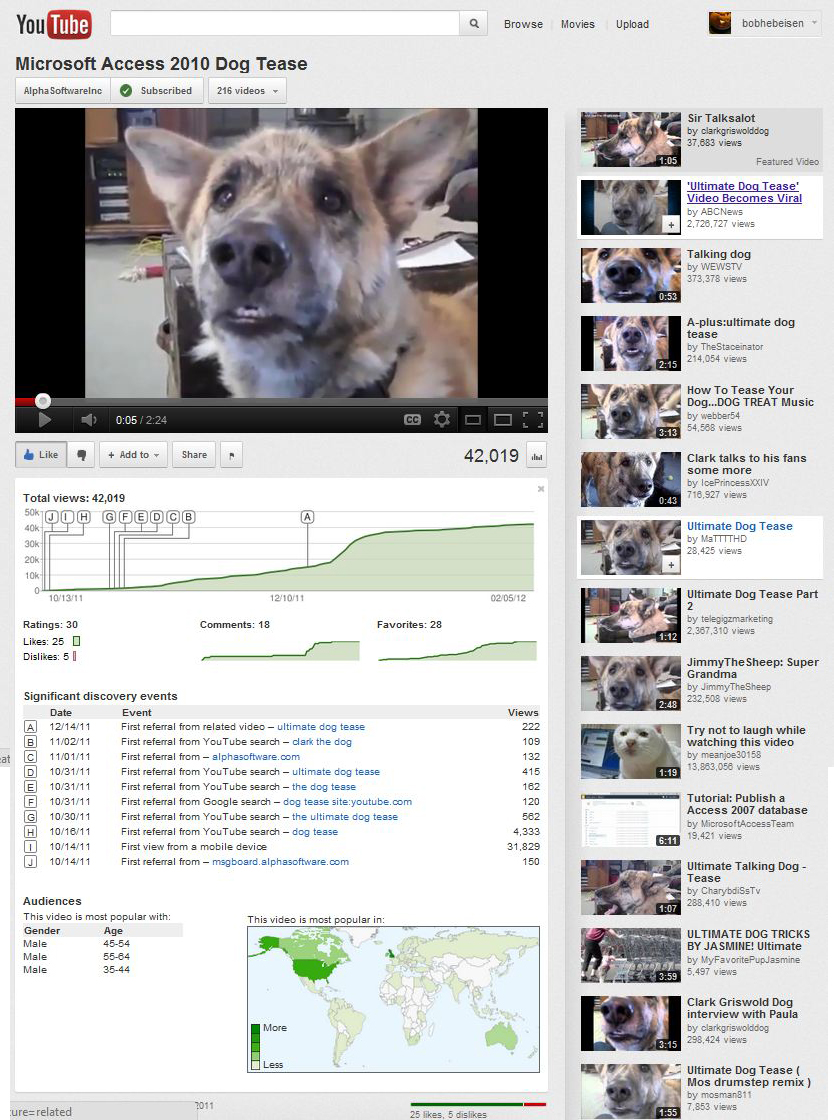Play the video

click(44, 420)
